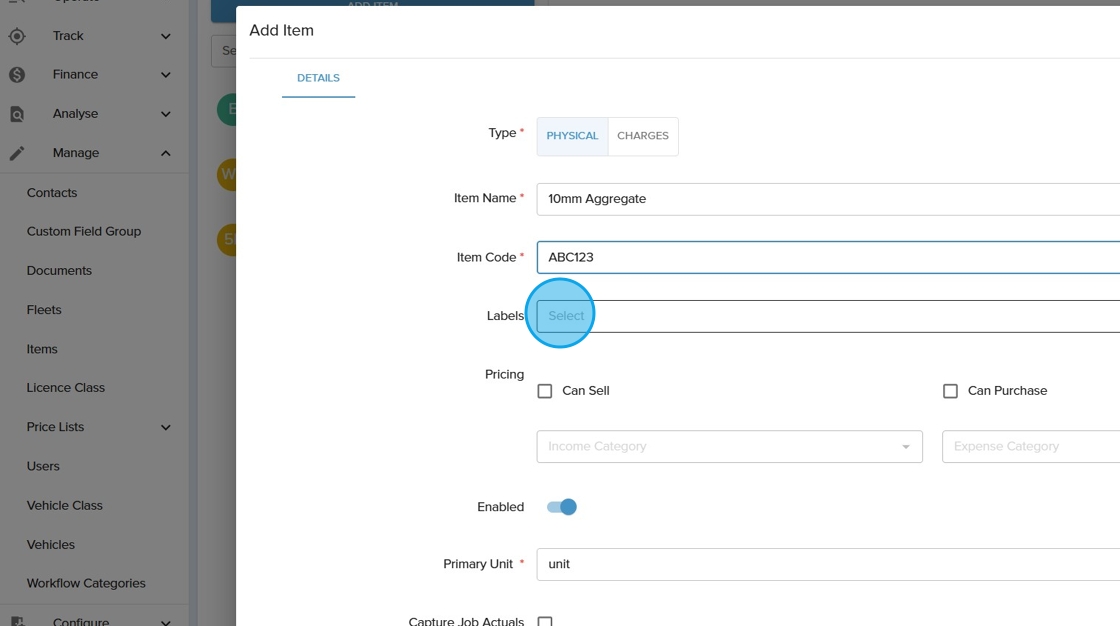
Task: Open the Income Category dropdown
Action: pyautogui.click(x=729, y=447)
